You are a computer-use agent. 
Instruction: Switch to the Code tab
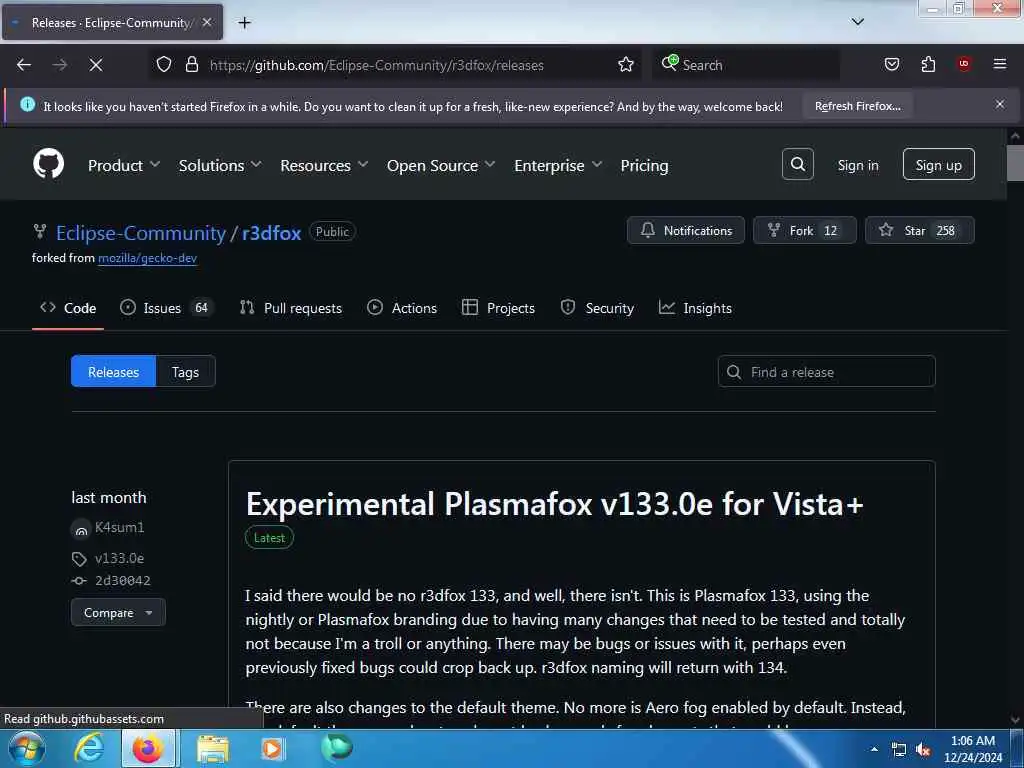point(68,308)
